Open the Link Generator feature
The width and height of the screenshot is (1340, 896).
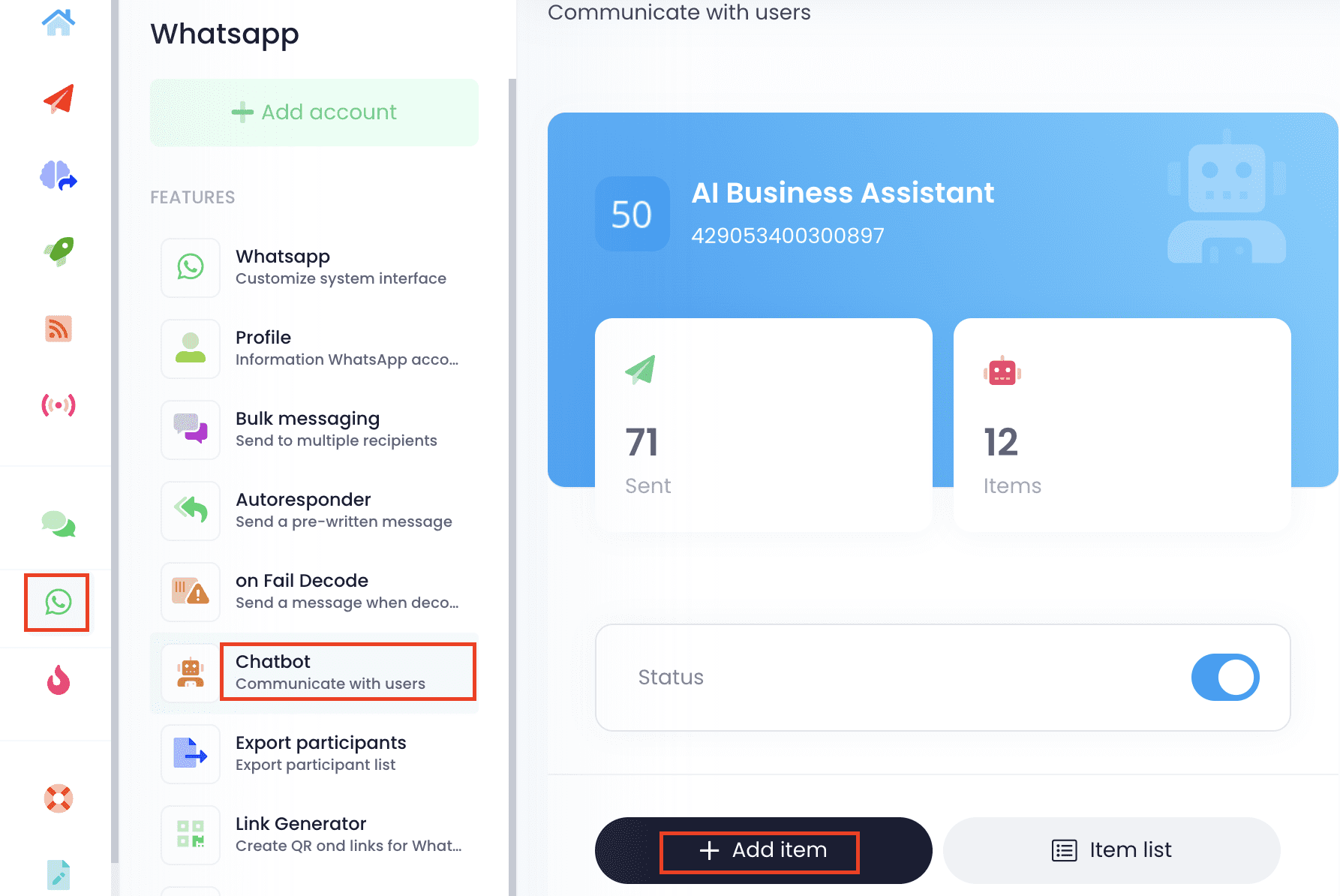pyautogui.click(x=314, y=834)
